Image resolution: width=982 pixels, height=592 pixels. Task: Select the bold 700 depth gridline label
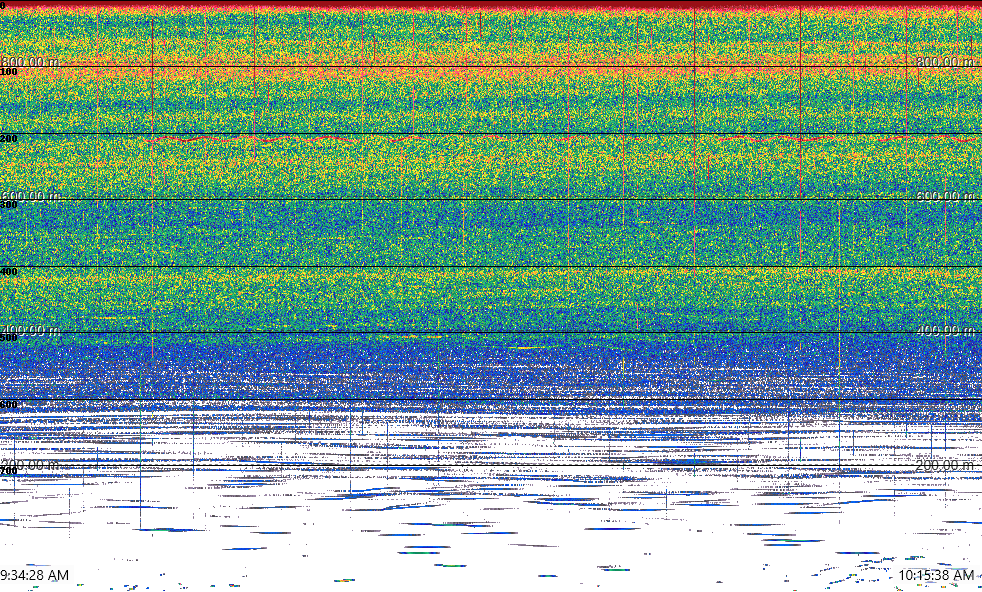pos(9,470)
